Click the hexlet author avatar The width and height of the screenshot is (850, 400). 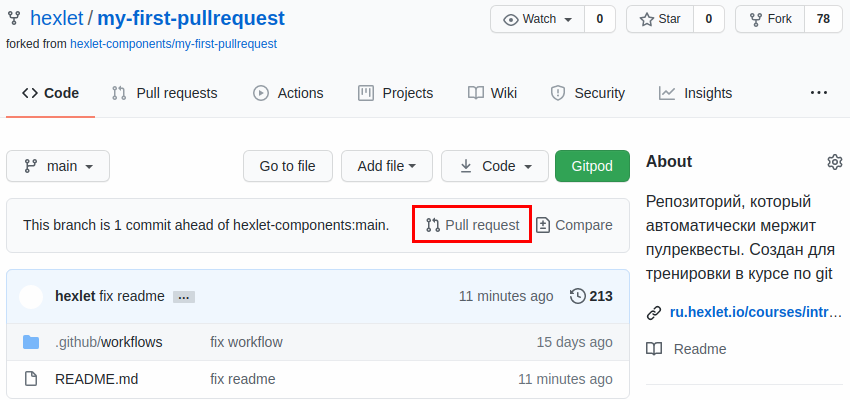pos(31,296)
